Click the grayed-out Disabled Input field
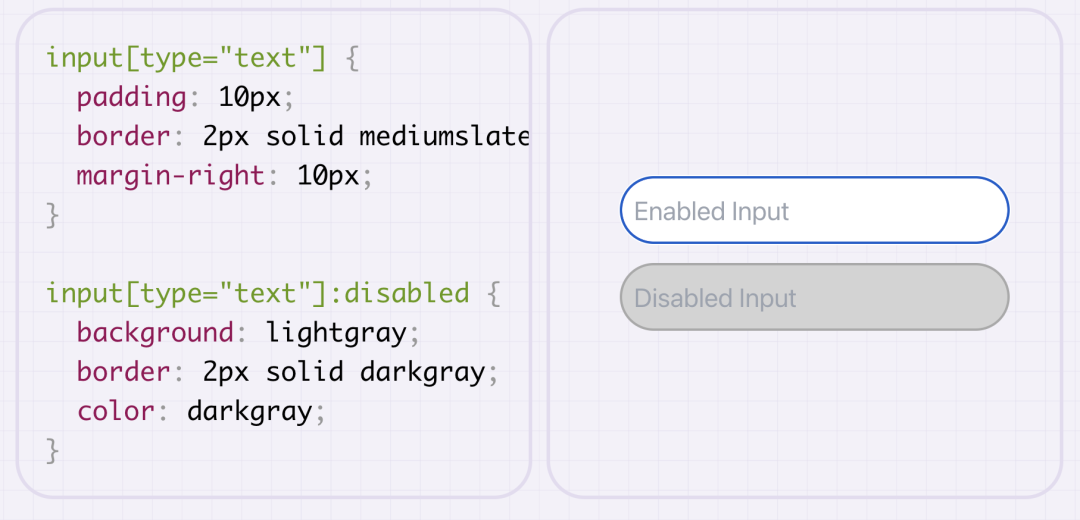Image resolution: width=1080 pixels, height=520 pixels. [814, 297]
